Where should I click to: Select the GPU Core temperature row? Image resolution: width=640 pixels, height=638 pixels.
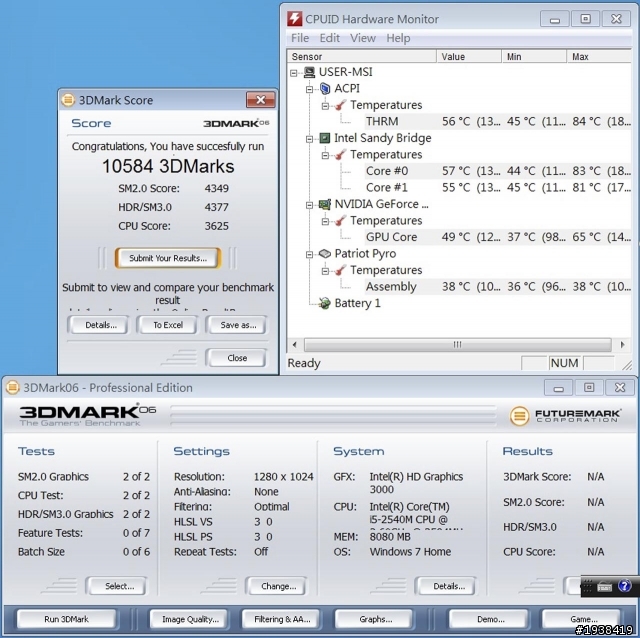tap(498, 237)
